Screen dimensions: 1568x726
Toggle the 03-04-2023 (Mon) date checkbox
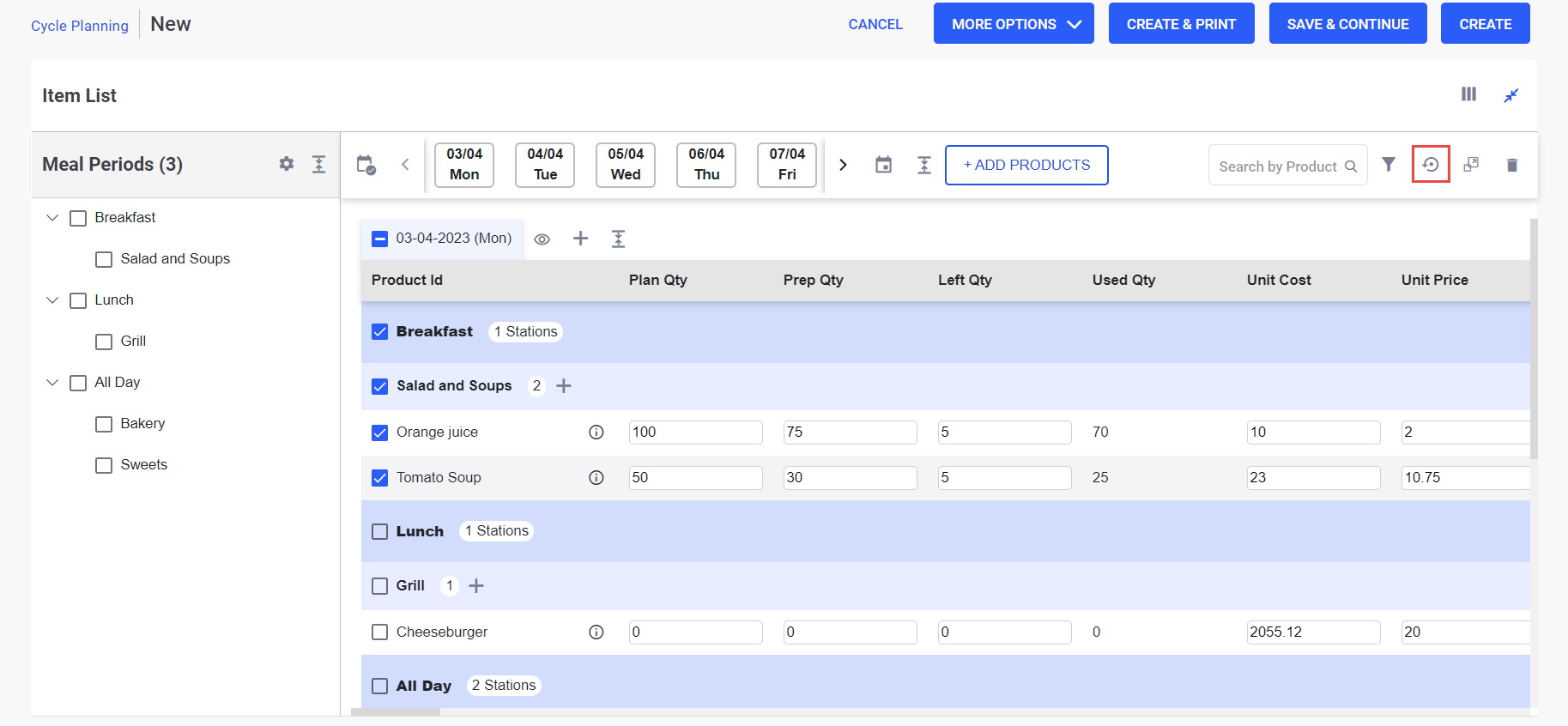379,239
